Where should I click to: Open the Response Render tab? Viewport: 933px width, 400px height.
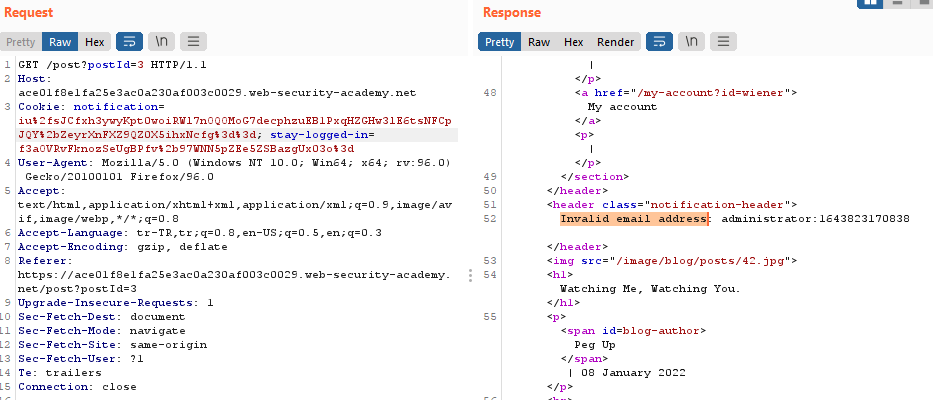[x=616, y=42]
